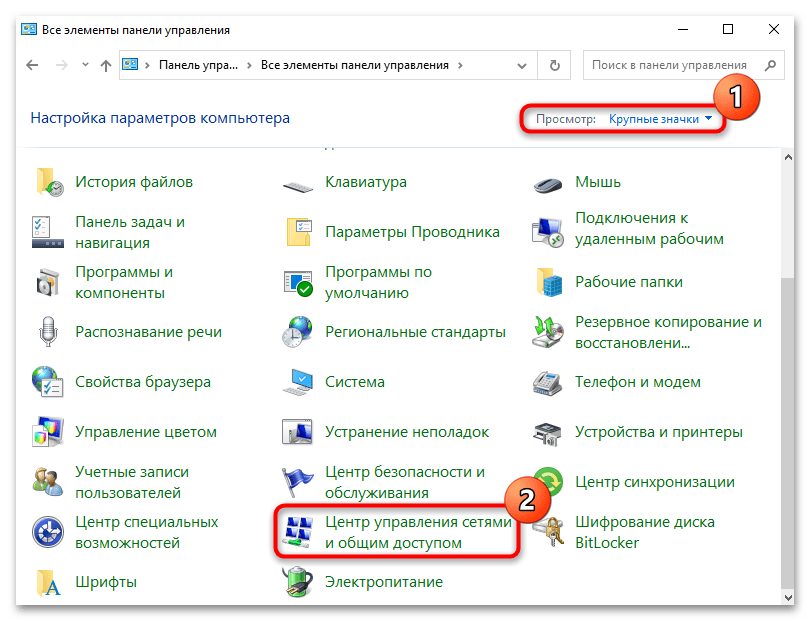
Task: Click the Мышь mouse icon
Action: coord(548,184)
